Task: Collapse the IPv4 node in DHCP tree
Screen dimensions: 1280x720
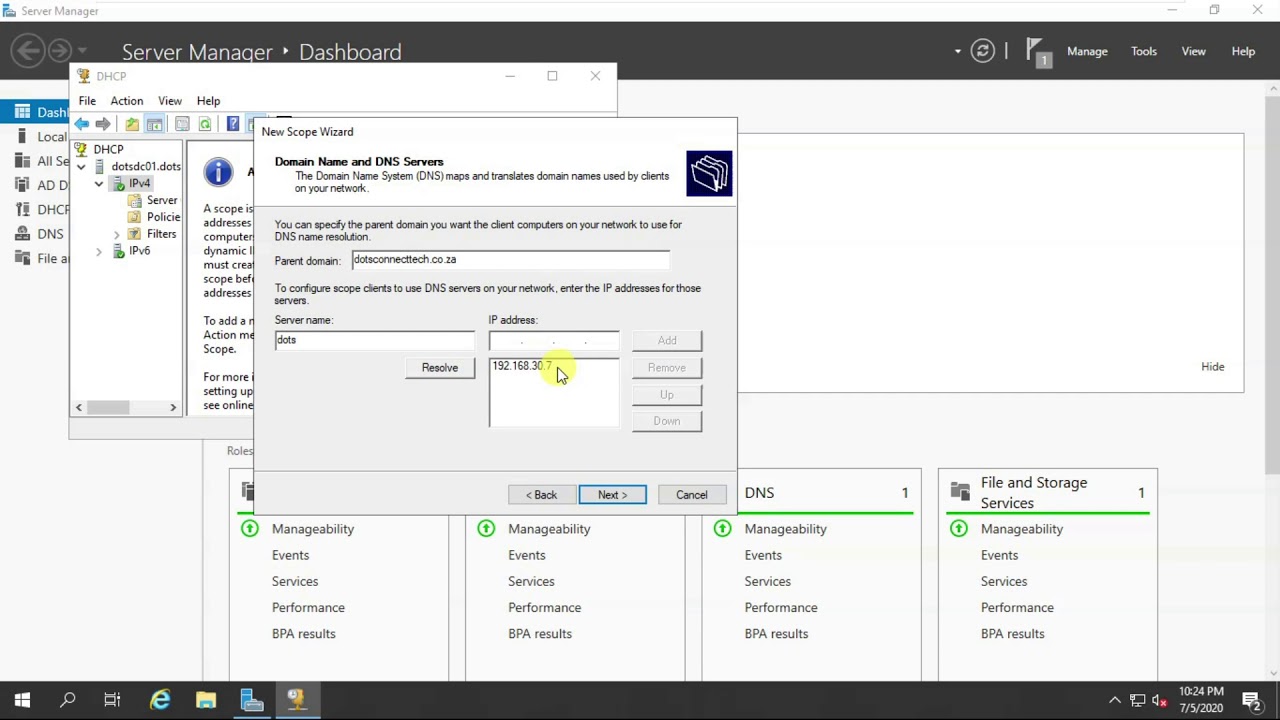Action: 99,184
